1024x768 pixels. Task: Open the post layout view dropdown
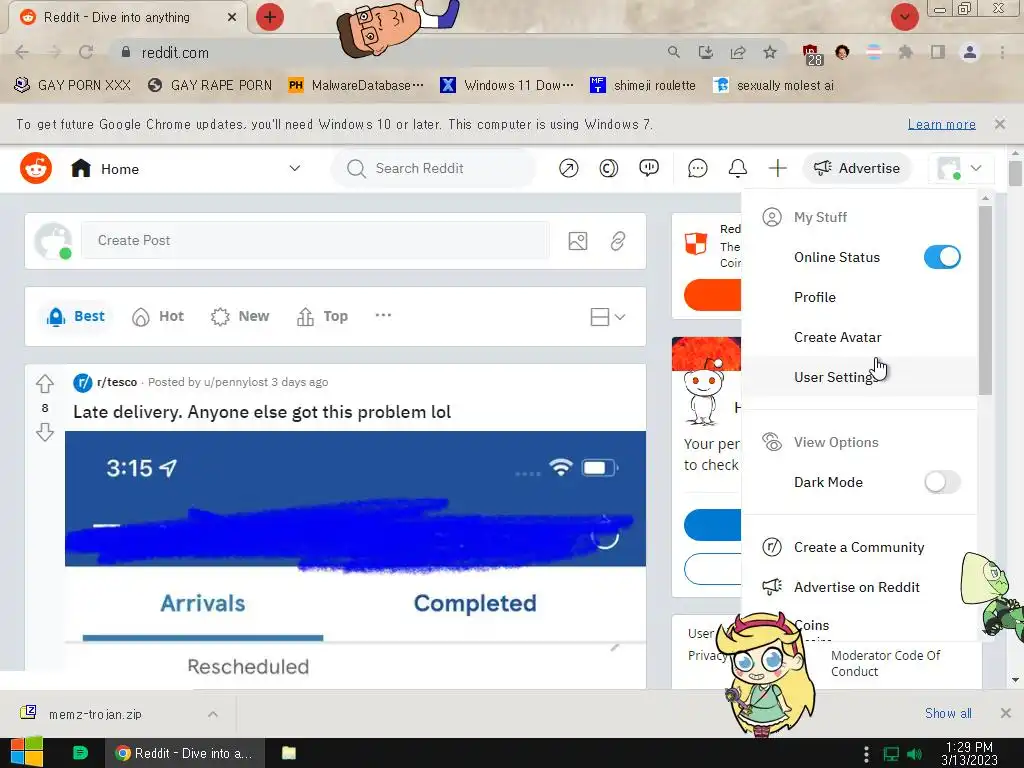[607, 317]
